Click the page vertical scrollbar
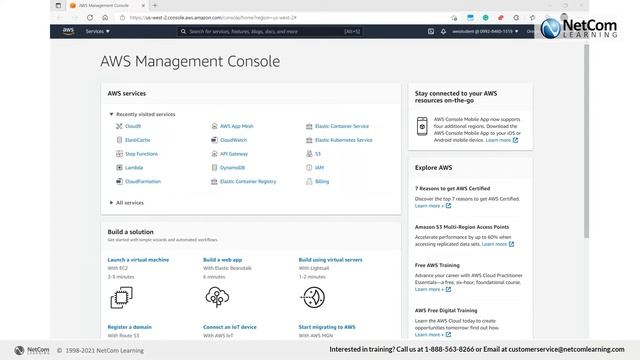This screenshot has width=640, height=360. (587, 141)
